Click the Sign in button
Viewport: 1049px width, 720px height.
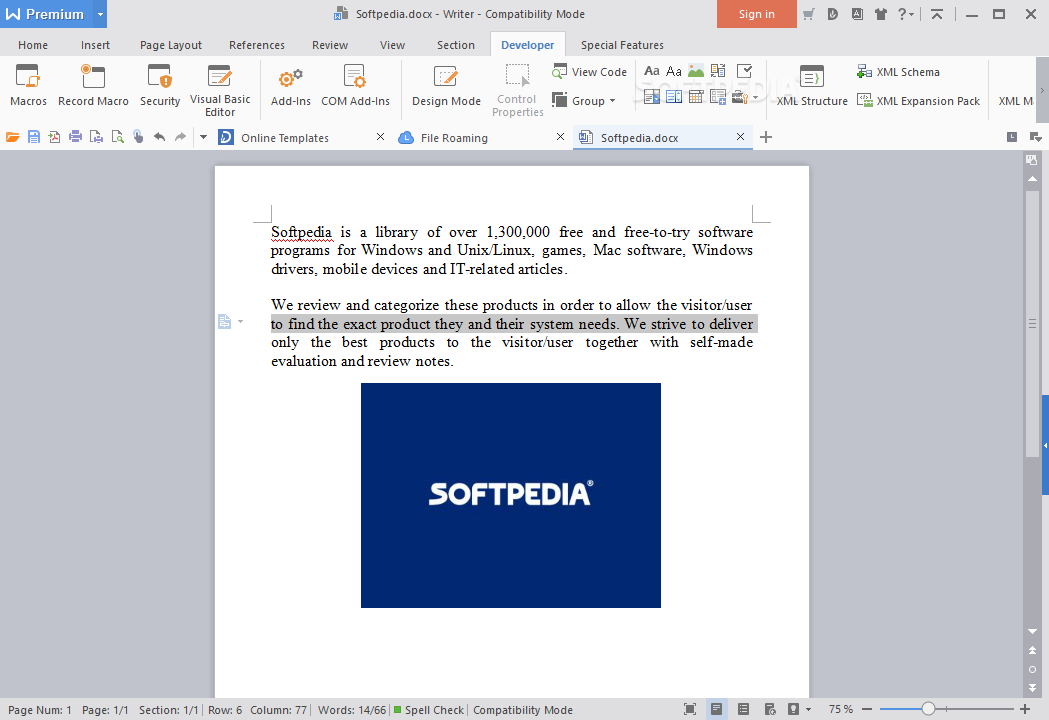click(757, 14)
